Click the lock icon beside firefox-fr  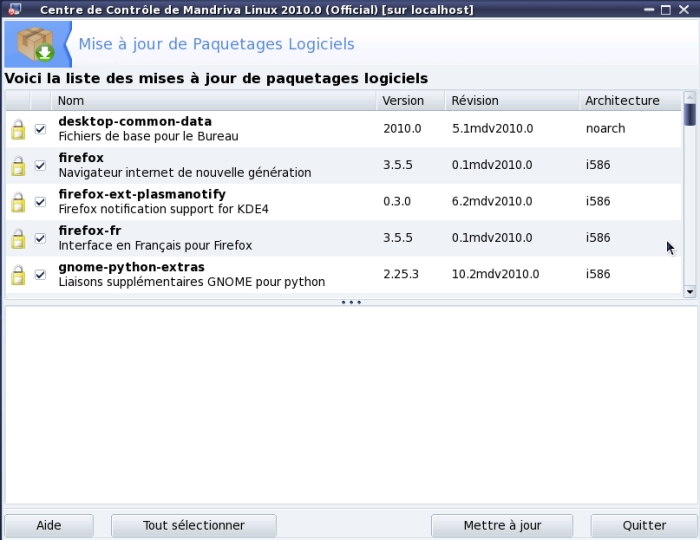[x=18, y=238]
